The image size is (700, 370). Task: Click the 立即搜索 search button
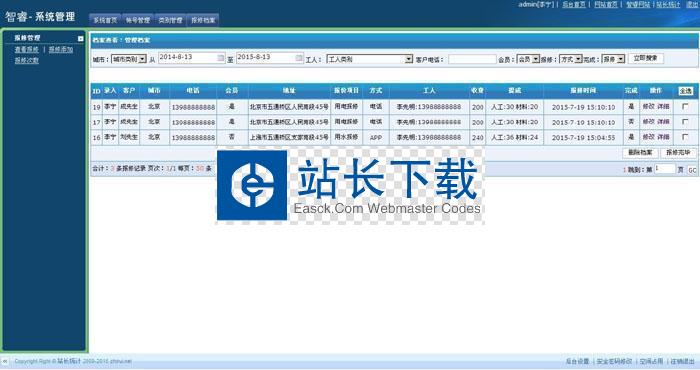click(x=646, y=58)
